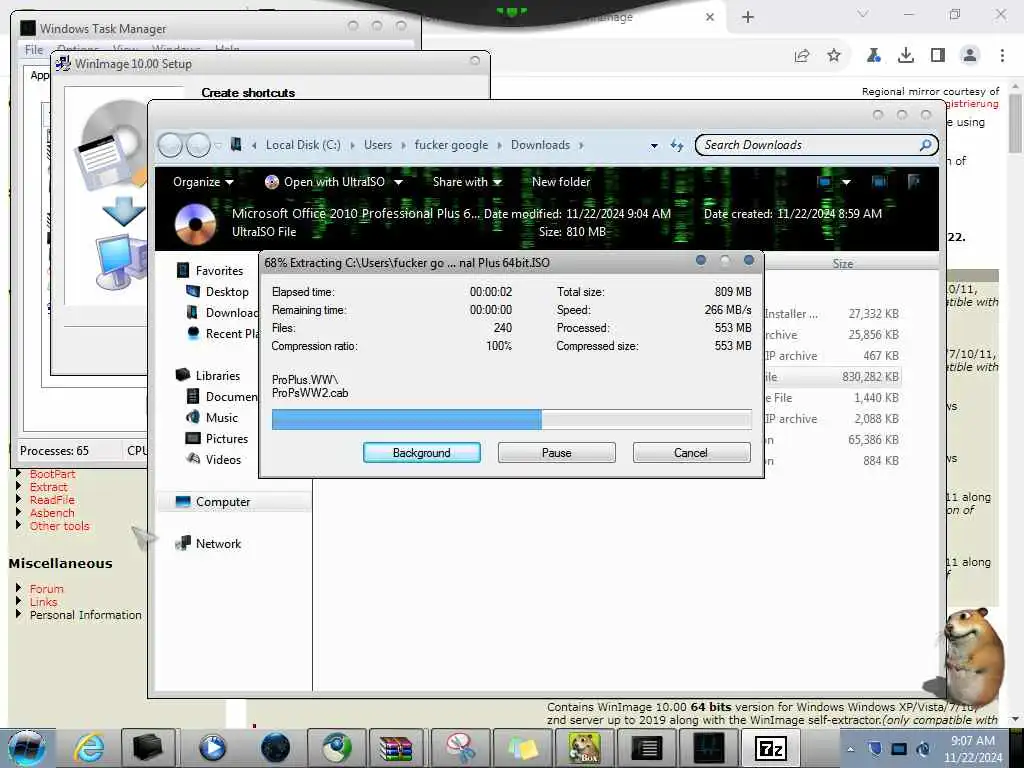Toggle the browser side panel
The height and width of the screenshot is (768, 1024).
coord(938,56)
